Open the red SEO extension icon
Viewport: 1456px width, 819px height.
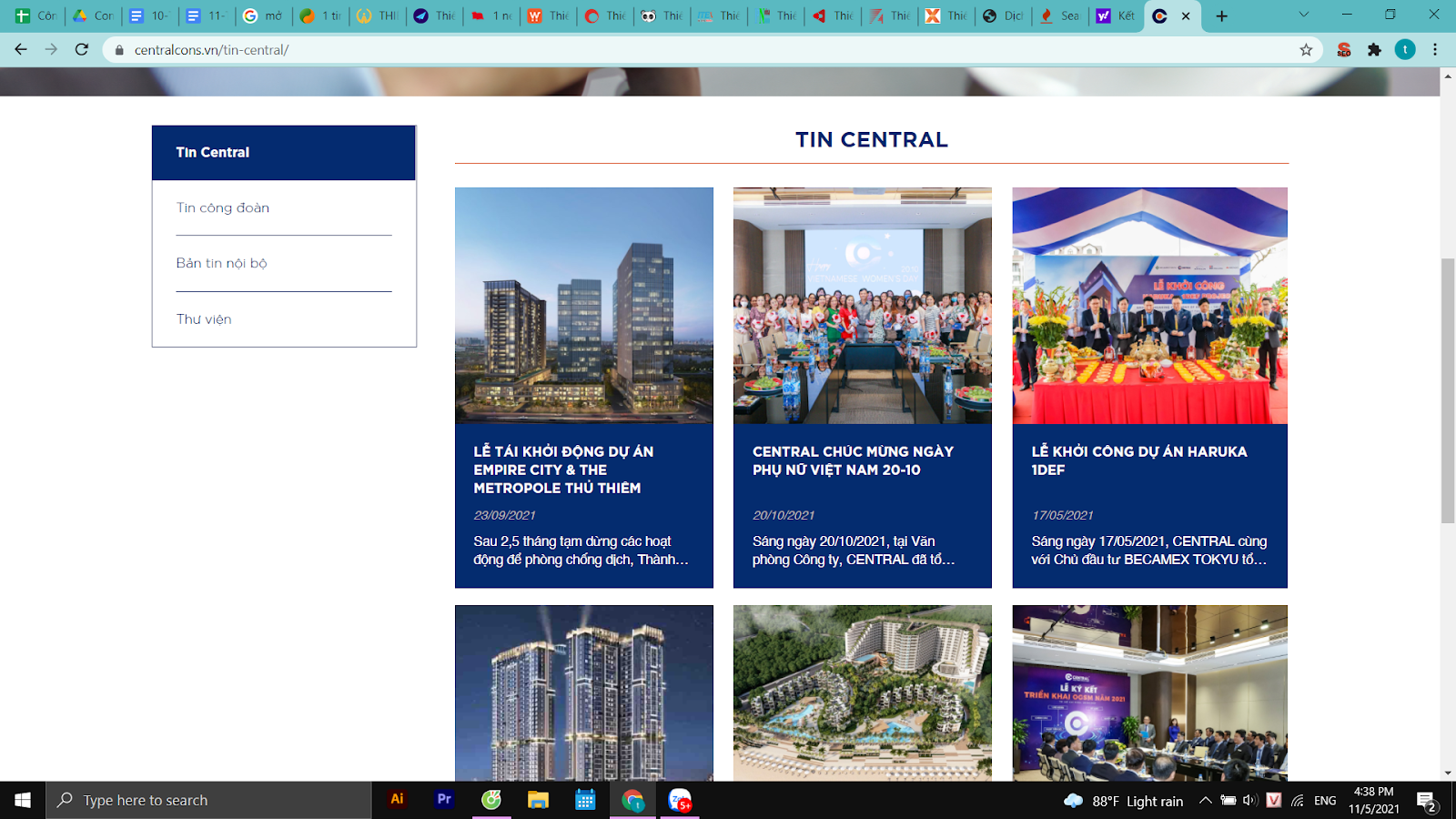click(x=1344, y=50)
